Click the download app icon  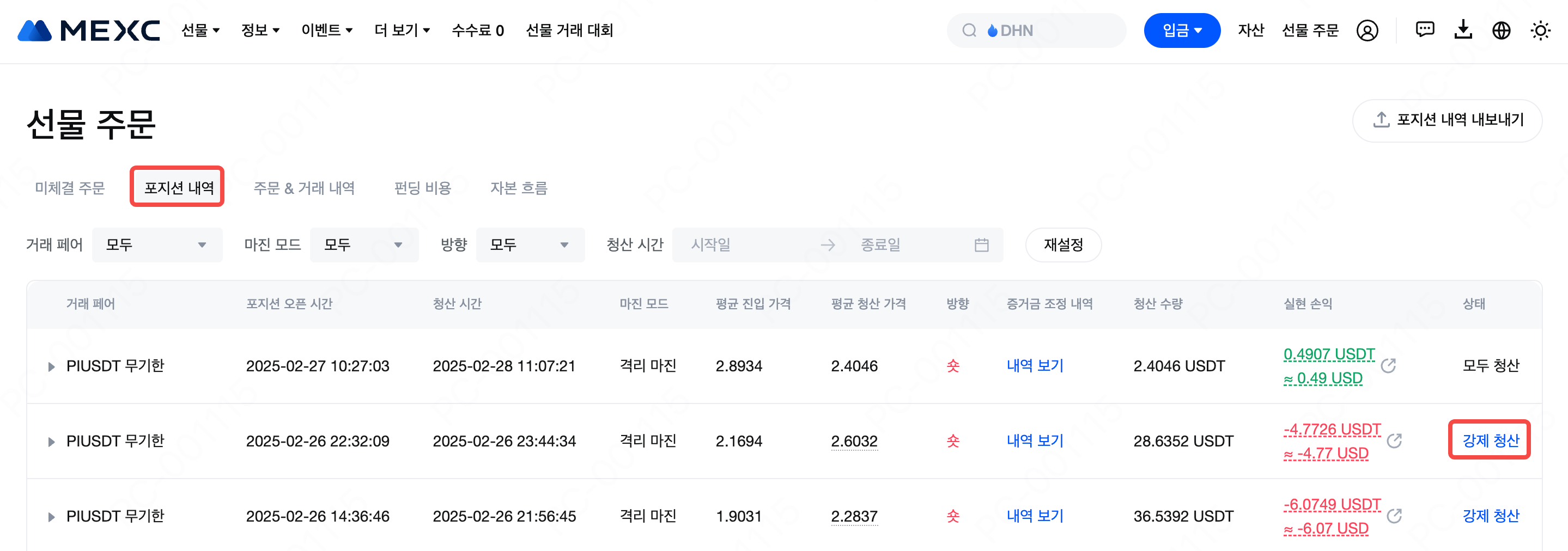(x=1463, y=30)
